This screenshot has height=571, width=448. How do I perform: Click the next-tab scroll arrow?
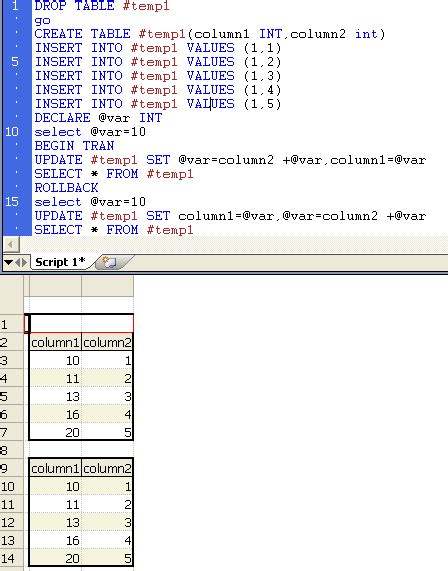(24, 262)
